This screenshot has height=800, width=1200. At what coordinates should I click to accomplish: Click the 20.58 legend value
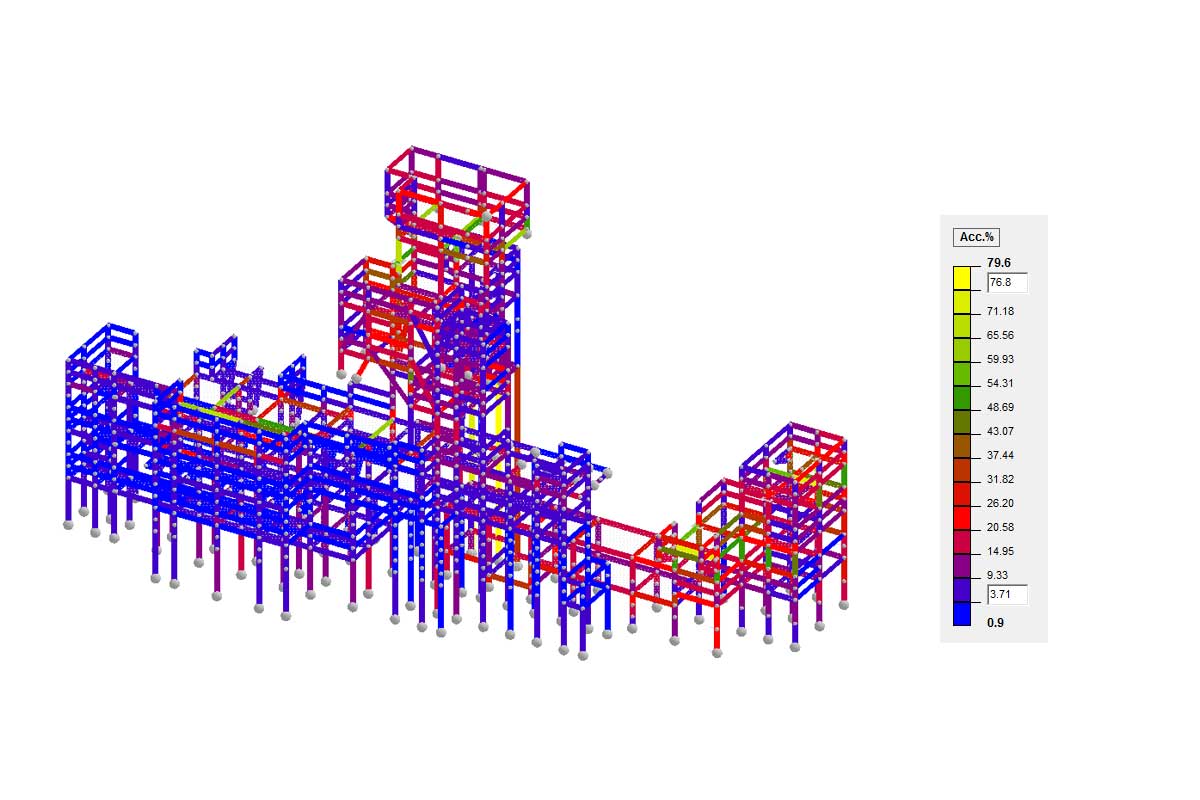1000,527
